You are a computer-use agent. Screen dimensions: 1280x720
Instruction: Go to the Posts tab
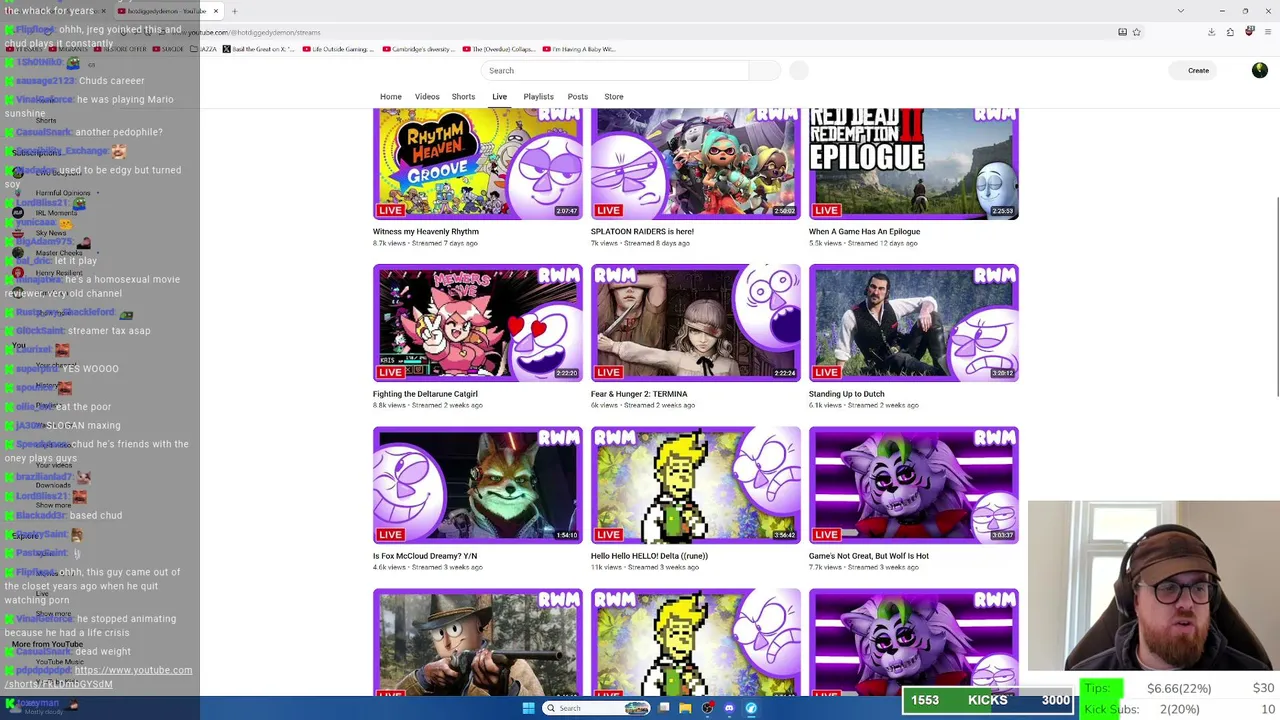(x=578, y=97)
